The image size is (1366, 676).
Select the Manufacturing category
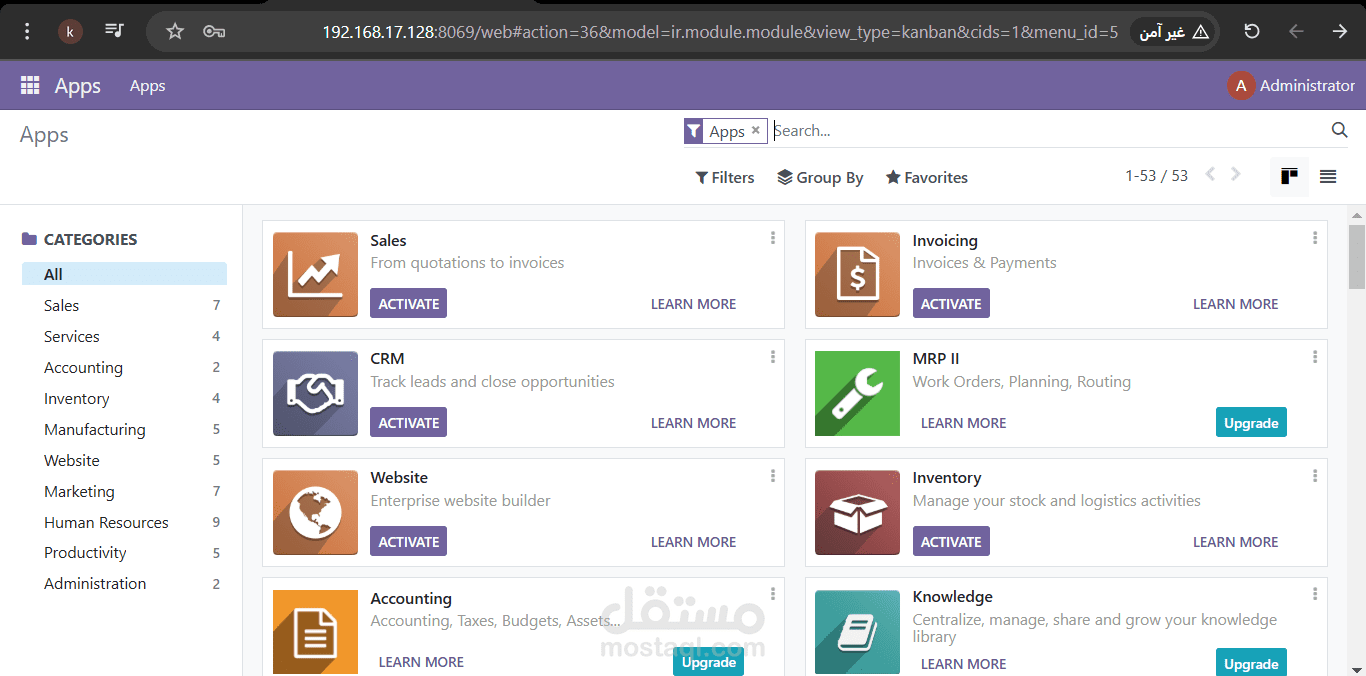[124, 429]
